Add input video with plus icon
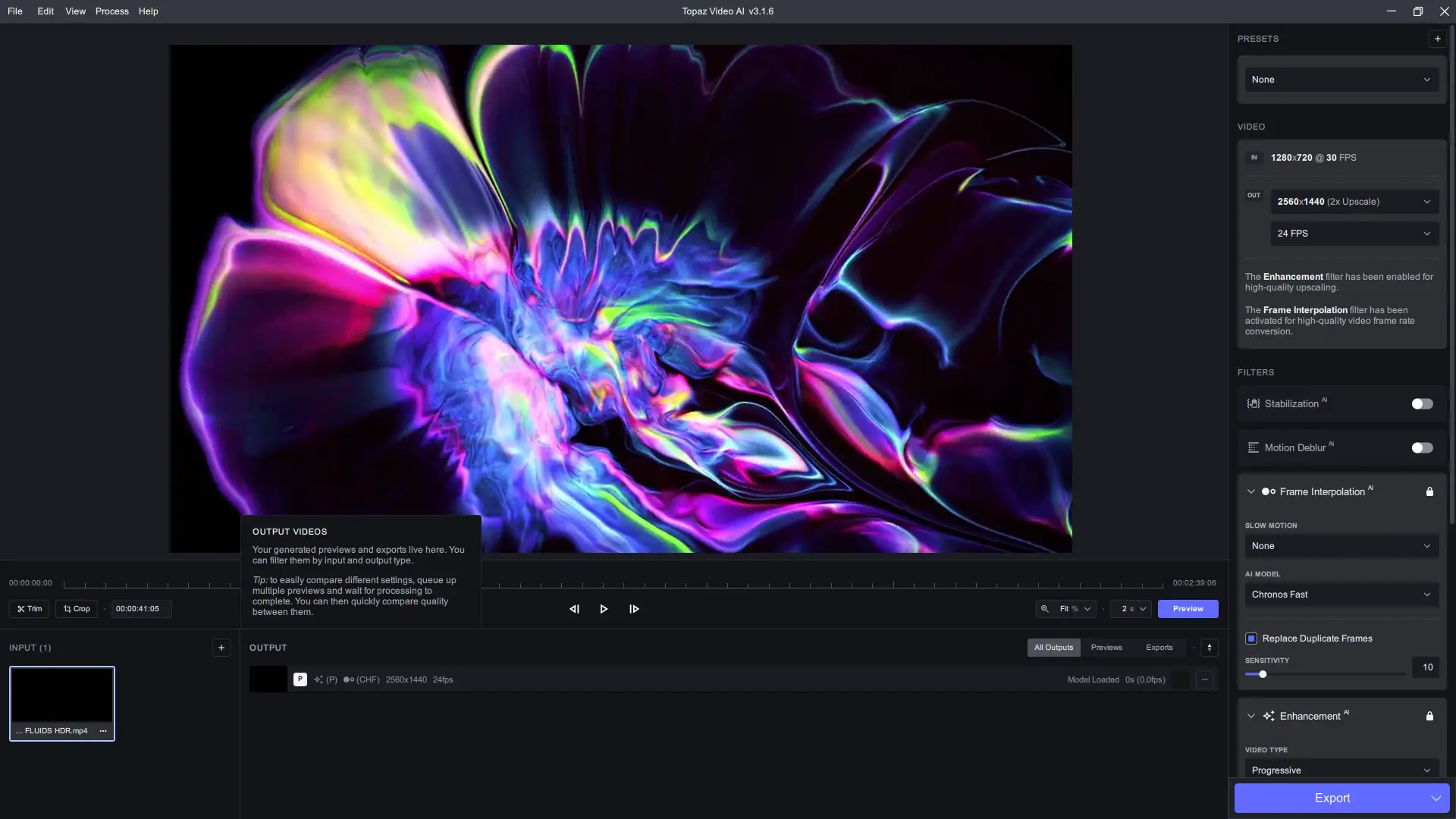 click(221, 648)
